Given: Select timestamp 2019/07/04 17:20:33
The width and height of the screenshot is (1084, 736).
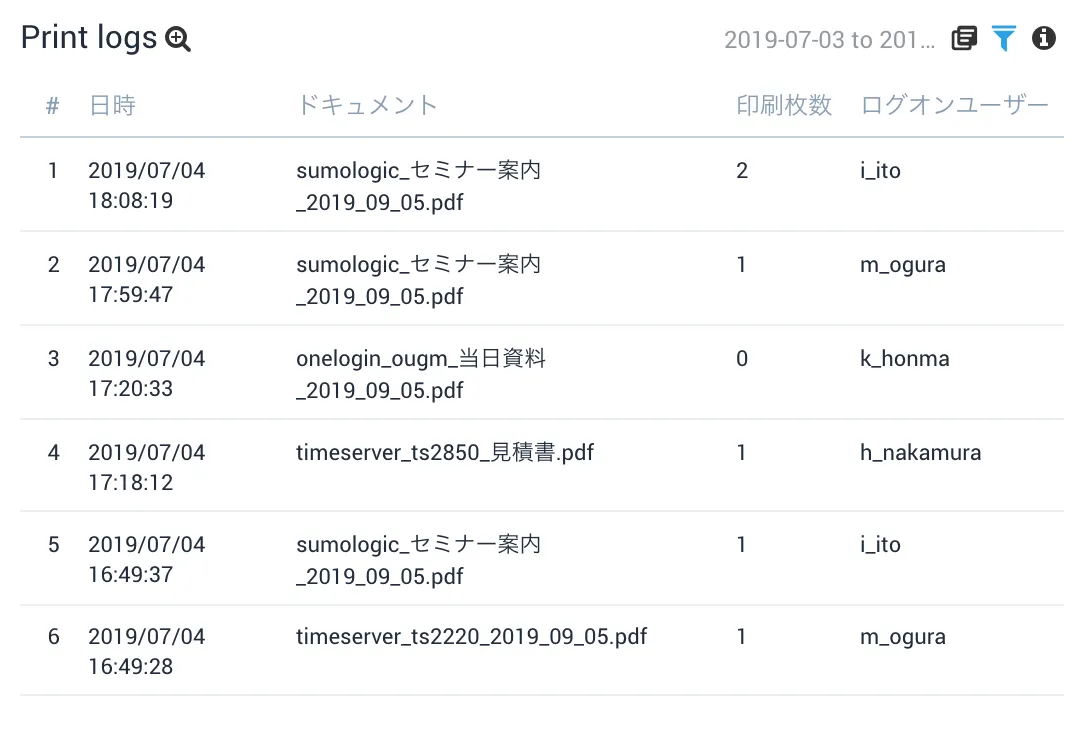Looking at the screenshot, I should [x=147, y=373].
